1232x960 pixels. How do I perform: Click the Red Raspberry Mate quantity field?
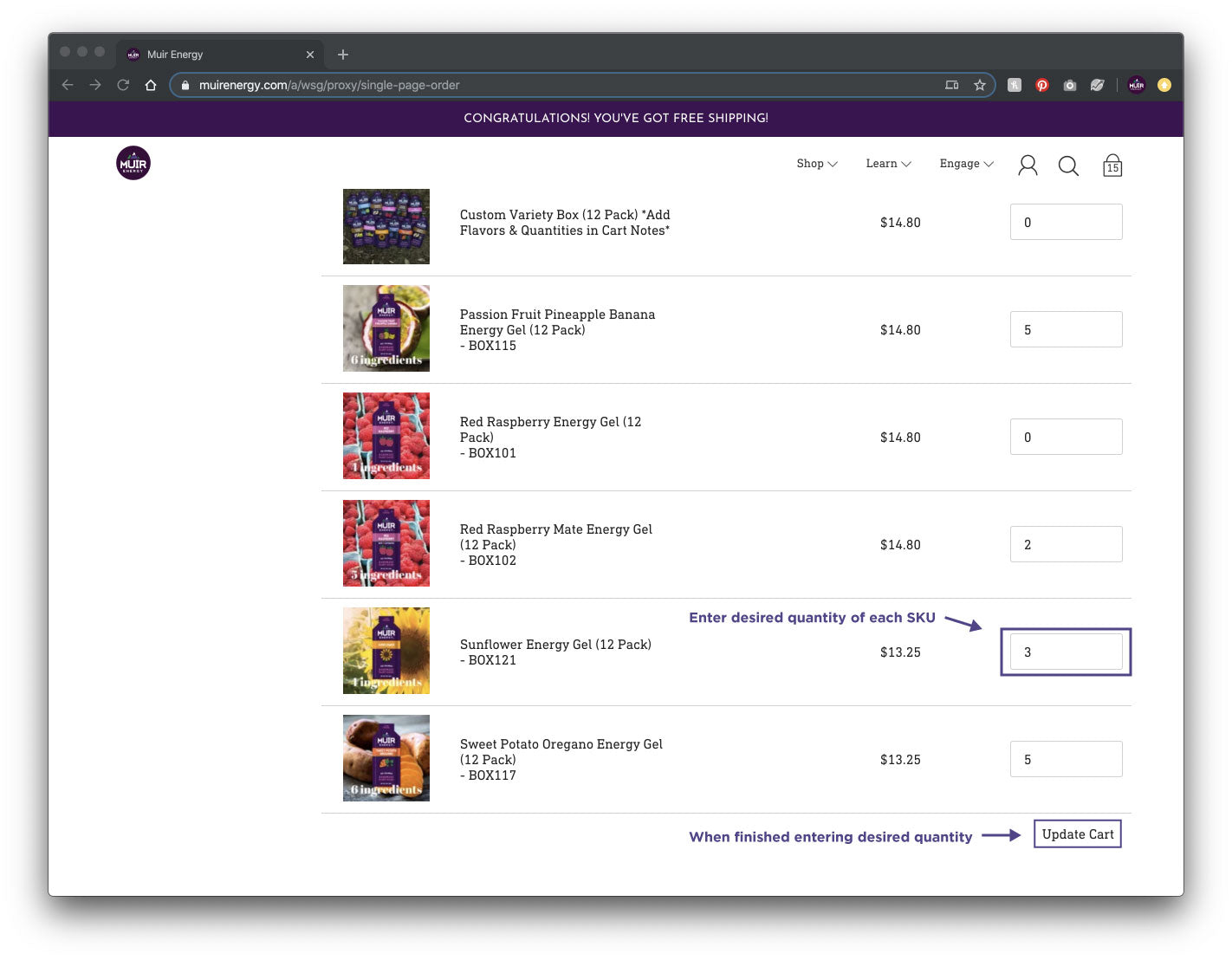coord(1066,545)
